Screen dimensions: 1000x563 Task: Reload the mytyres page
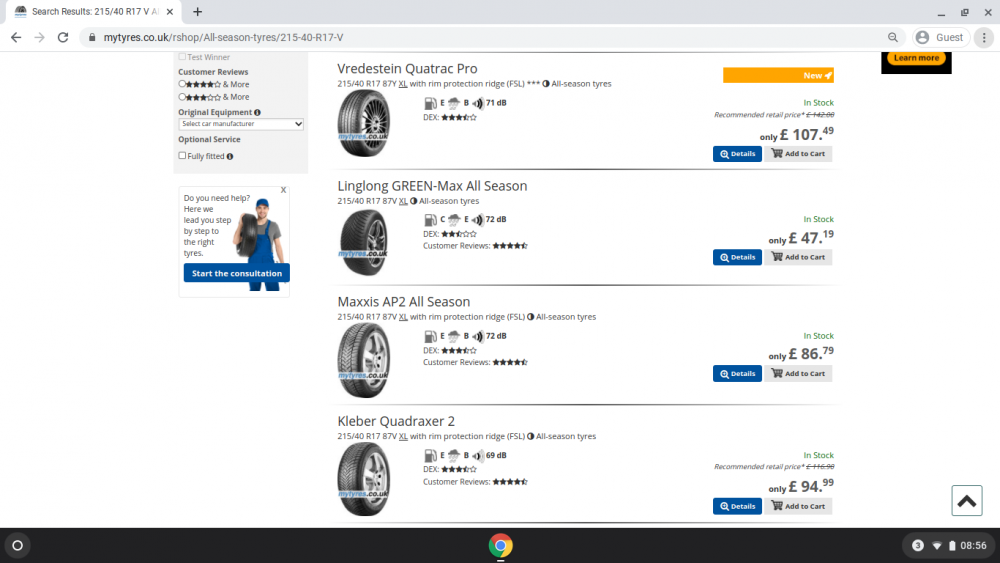(62, 38)
